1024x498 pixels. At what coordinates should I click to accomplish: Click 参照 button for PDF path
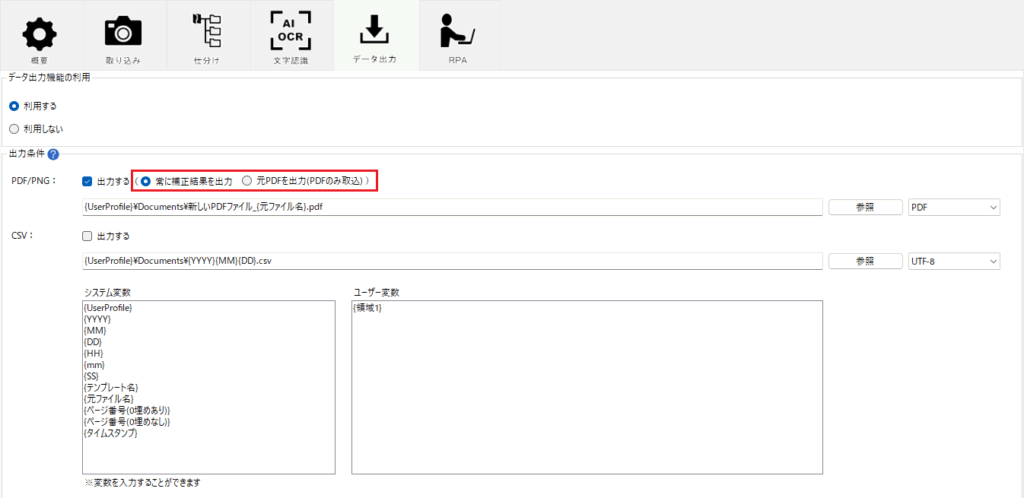tap(864, 207)
